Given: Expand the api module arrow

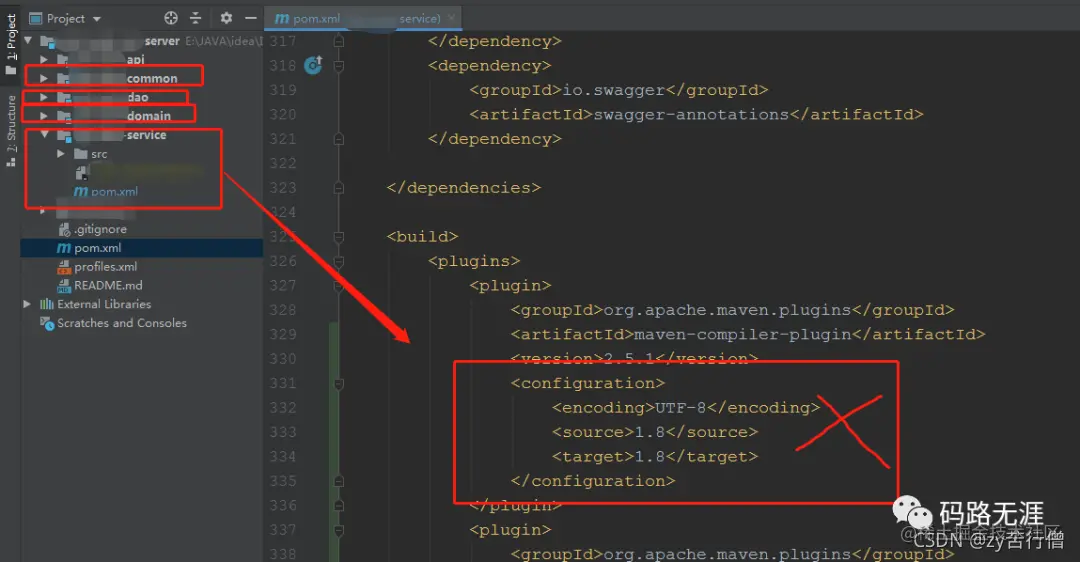Looking at the screenshot, I should (44, 60).
